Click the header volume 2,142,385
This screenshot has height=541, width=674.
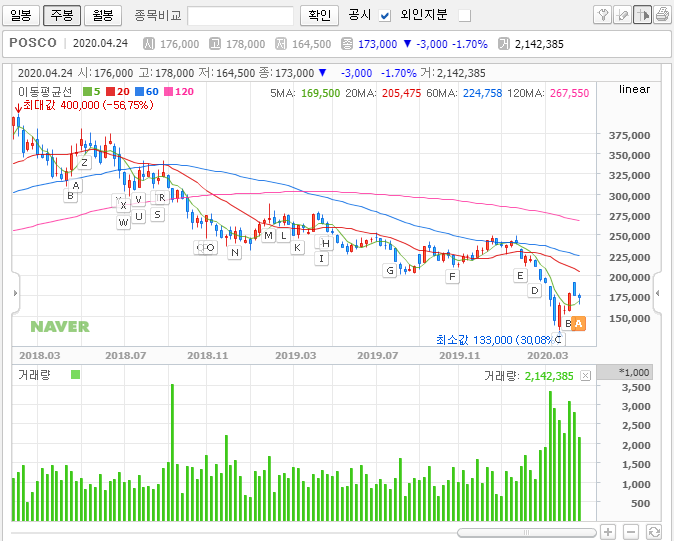coord(539,44)
